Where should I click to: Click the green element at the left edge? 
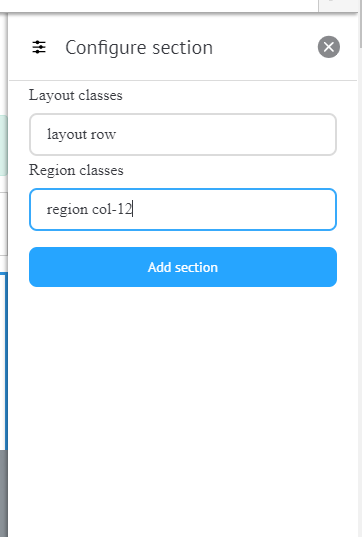pyautogui.click(x=3, y=146)
